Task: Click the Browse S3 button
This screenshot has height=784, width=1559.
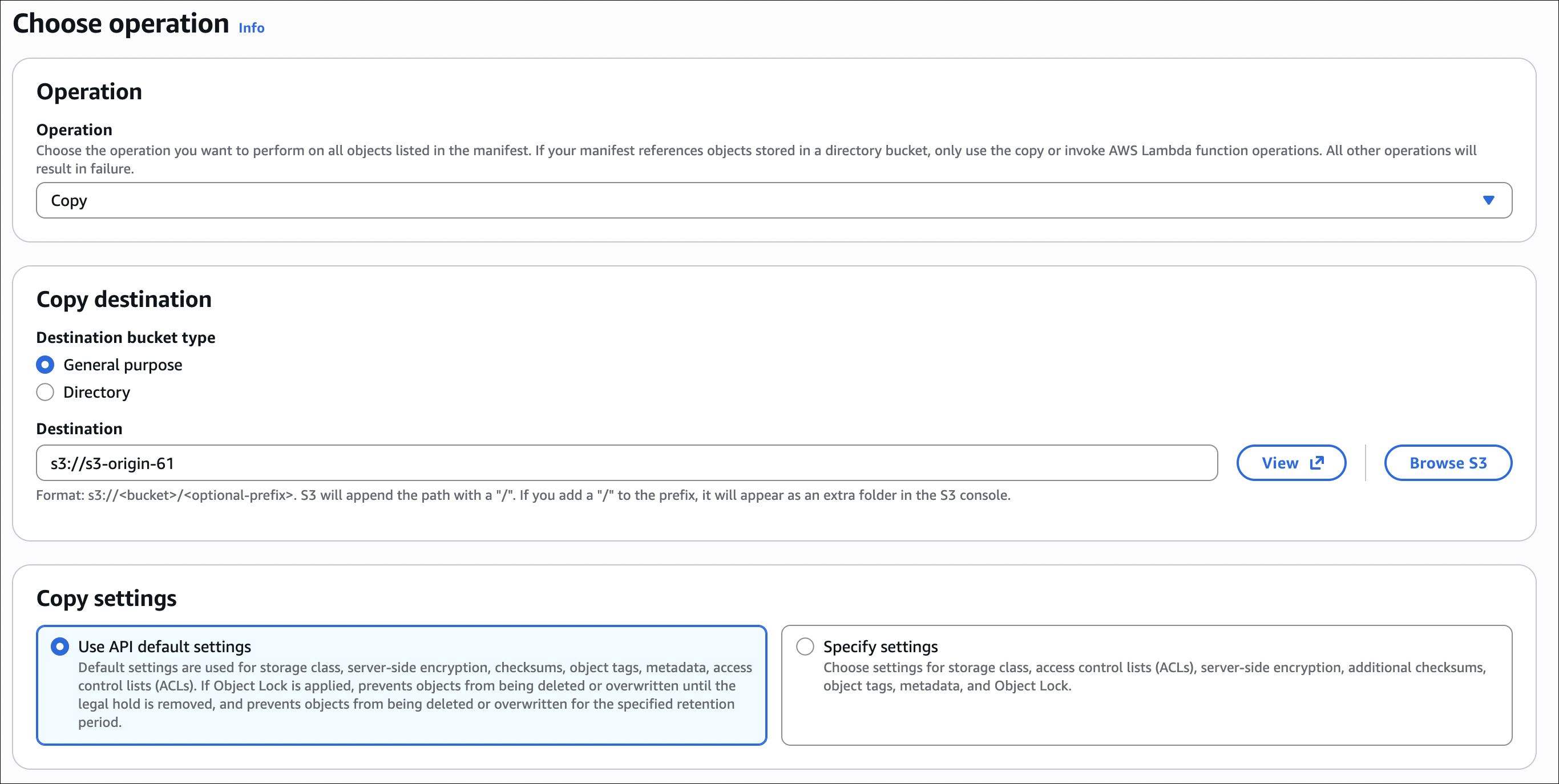Action: [1448, 463]
